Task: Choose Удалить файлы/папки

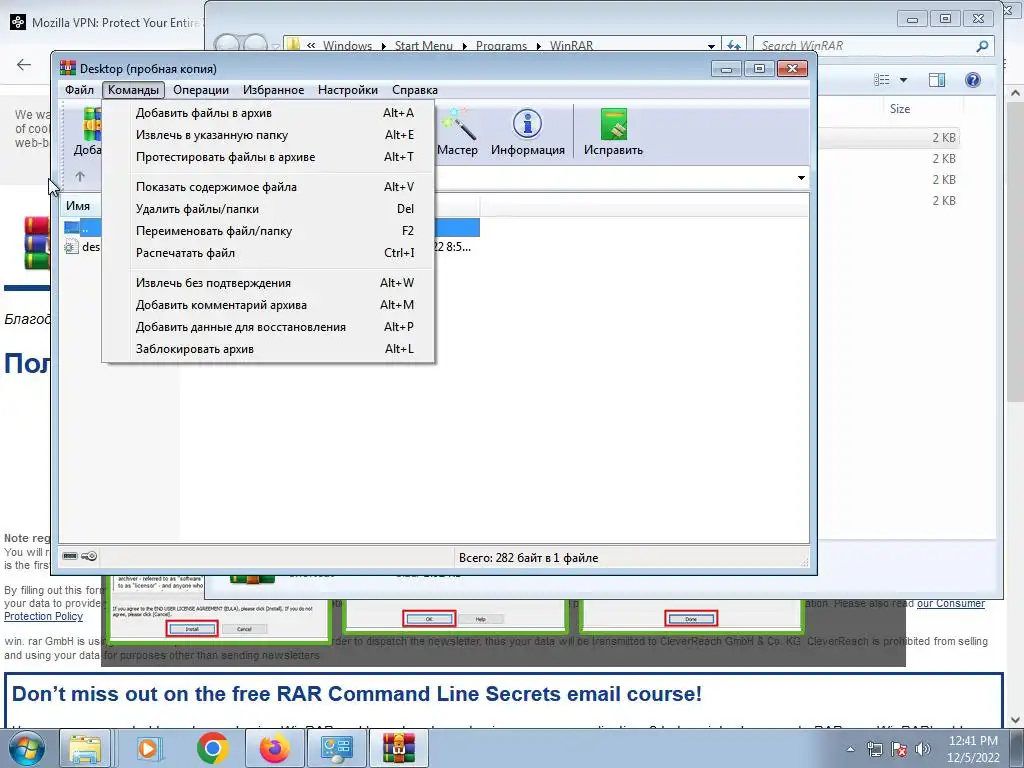Action: (x=268, y=209)
